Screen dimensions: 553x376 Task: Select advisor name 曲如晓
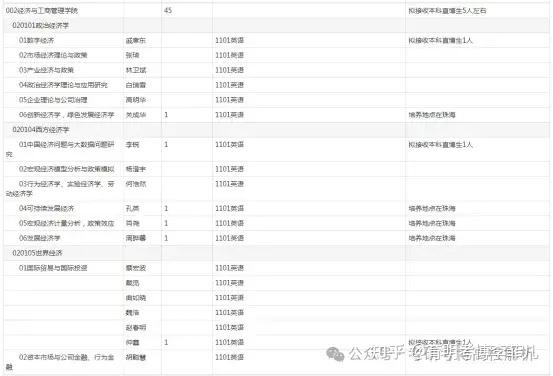[136, 298]
